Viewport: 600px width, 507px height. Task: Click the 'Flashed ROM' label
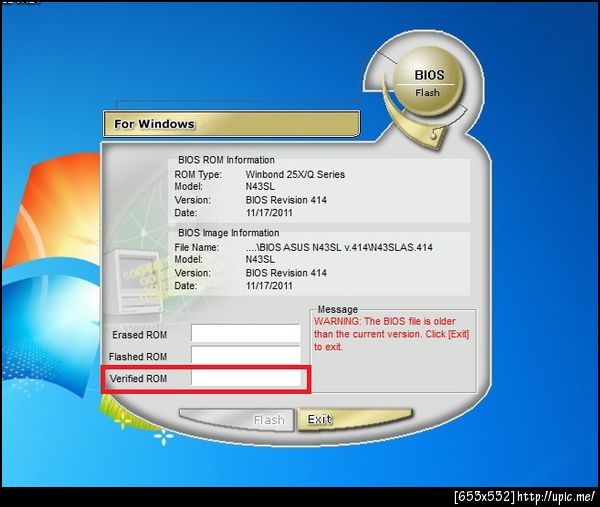138,357
